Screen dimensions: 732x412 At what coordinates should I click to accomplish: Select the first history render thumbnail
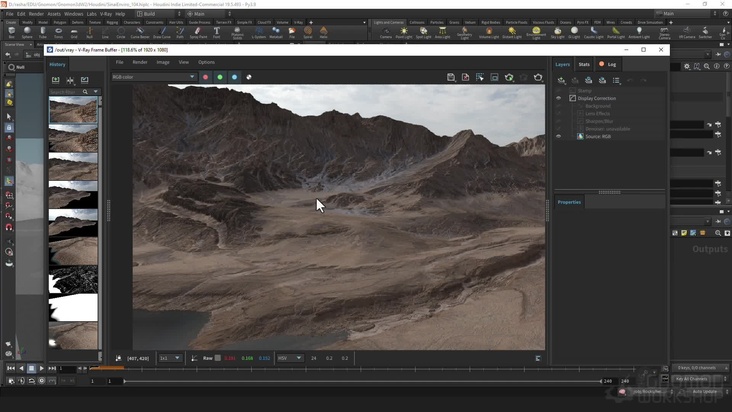[x=73, y=110]
